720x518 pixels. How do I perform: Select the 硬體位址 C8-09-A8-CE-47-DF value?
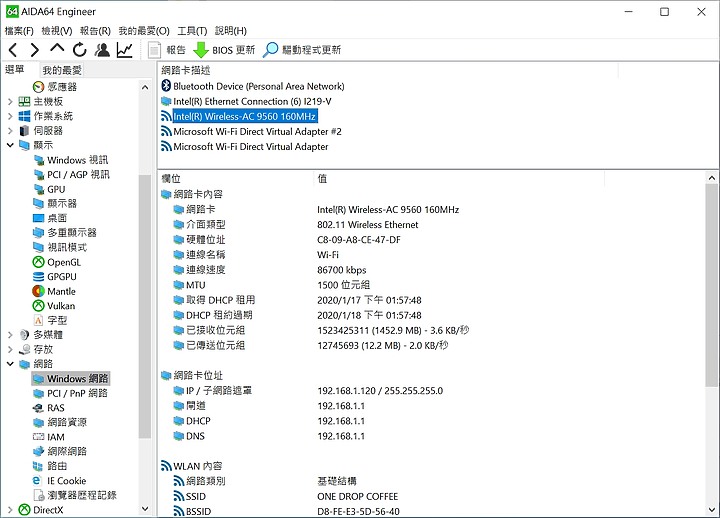[359, 240]
